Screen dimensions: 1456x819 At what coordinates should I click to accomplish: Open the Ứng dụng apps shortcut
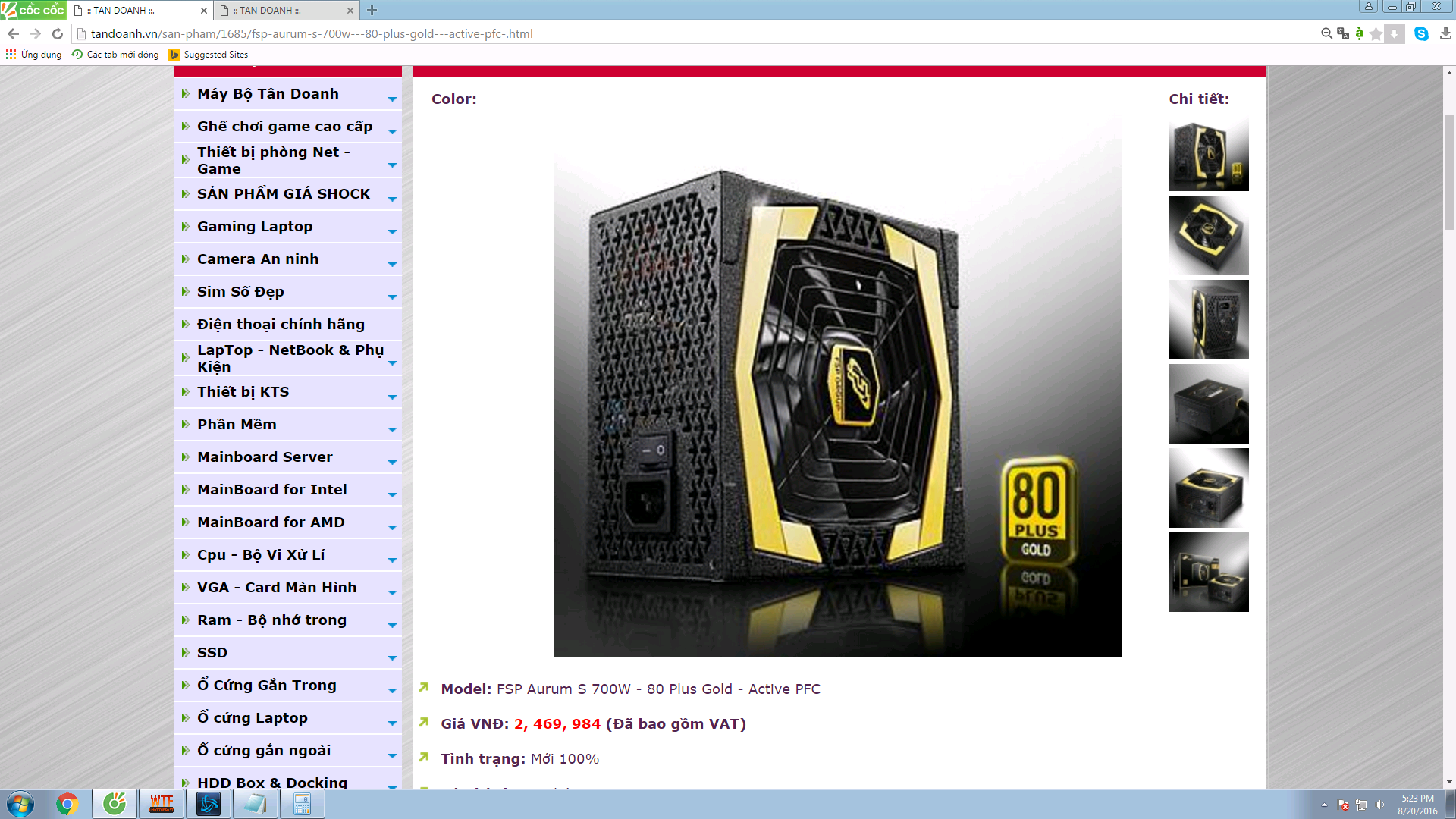(34, 55)
